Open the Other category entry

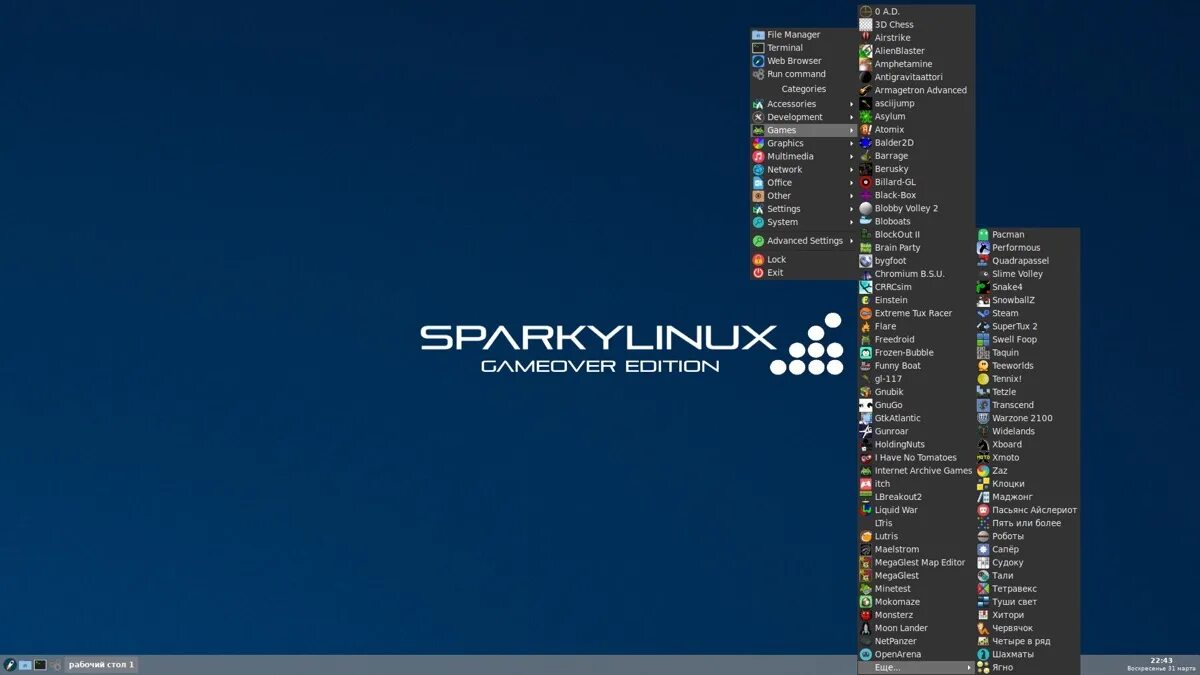click(804, 196)
